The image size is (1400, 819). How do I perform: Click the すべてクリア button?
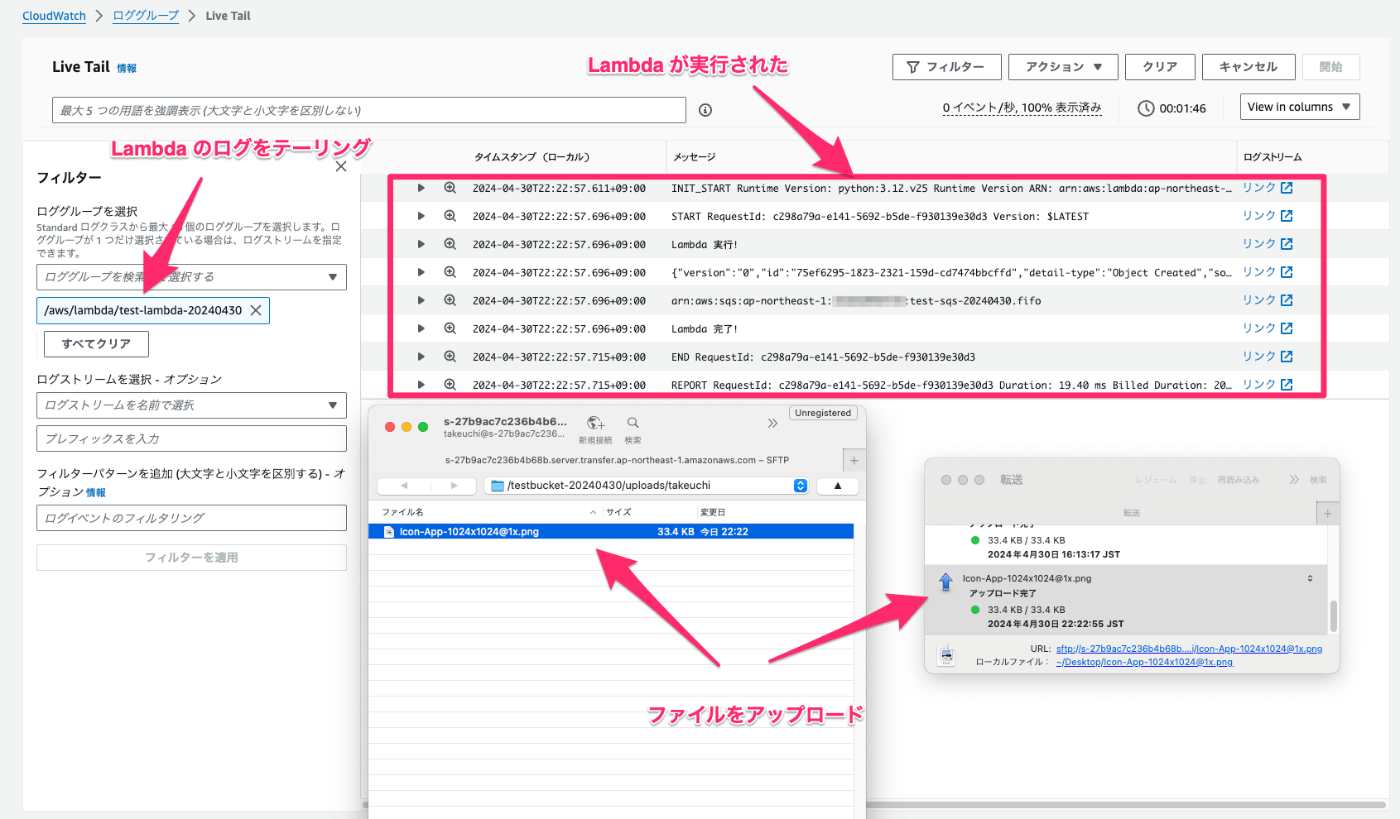96,344
